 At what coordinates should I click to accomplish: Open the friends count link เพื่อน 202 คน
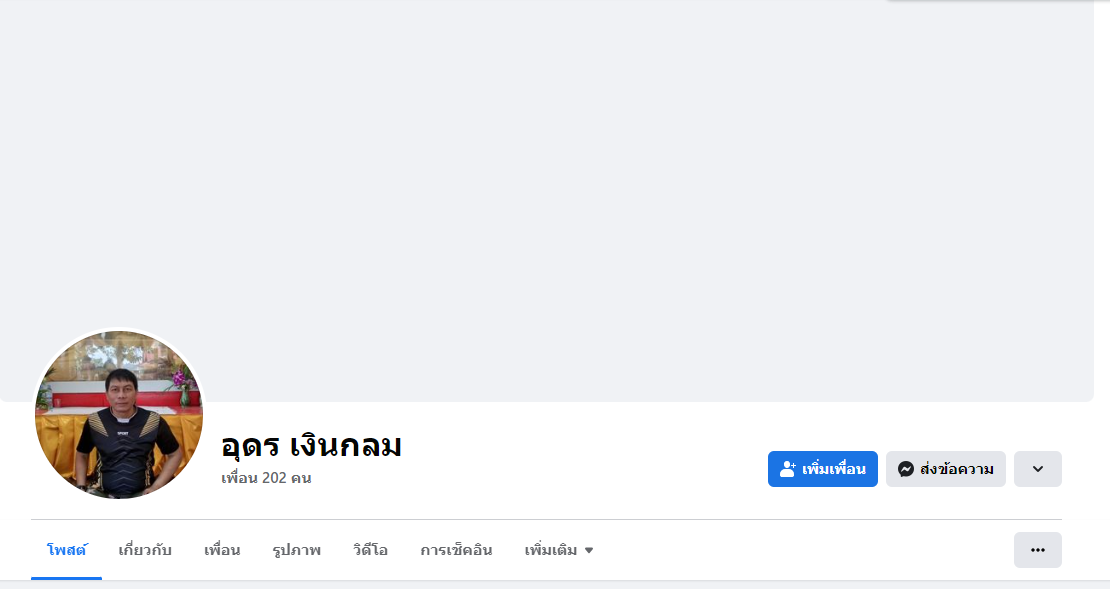266,478
